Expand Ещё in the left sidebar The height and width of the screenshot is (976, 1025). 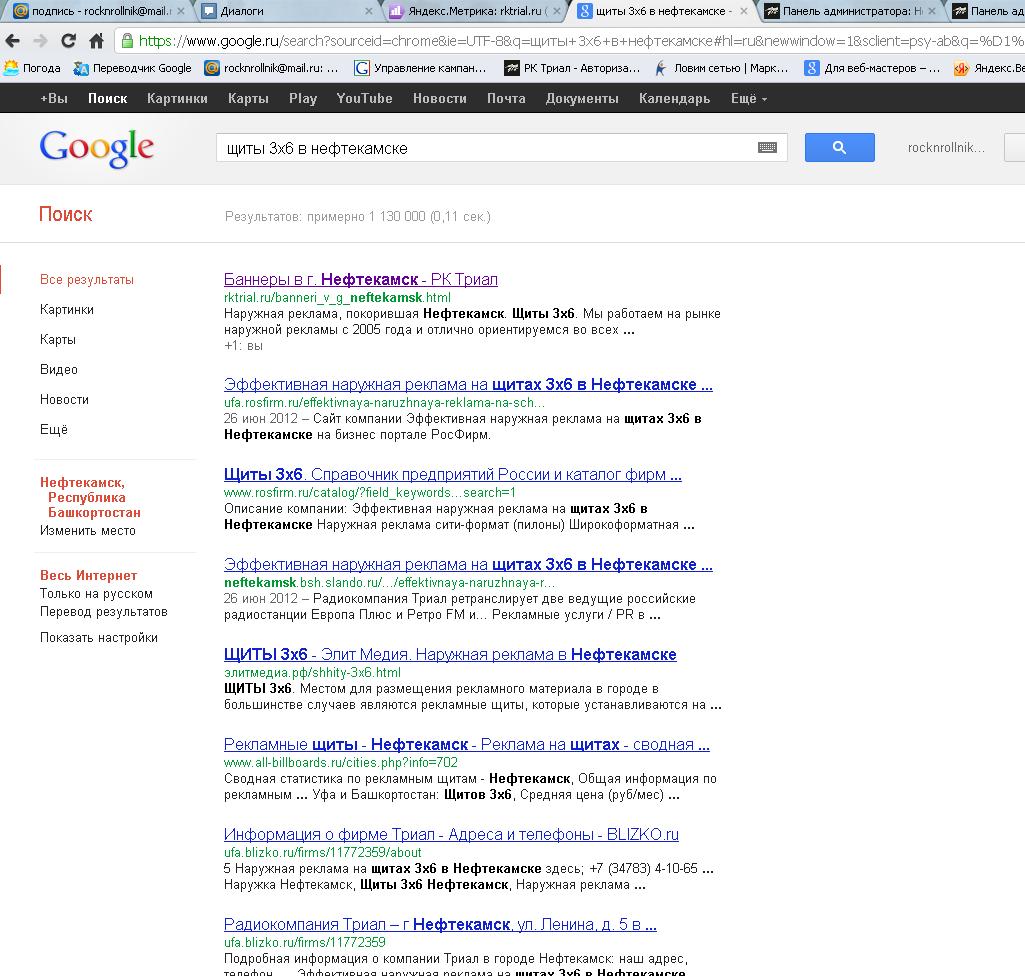54,430
